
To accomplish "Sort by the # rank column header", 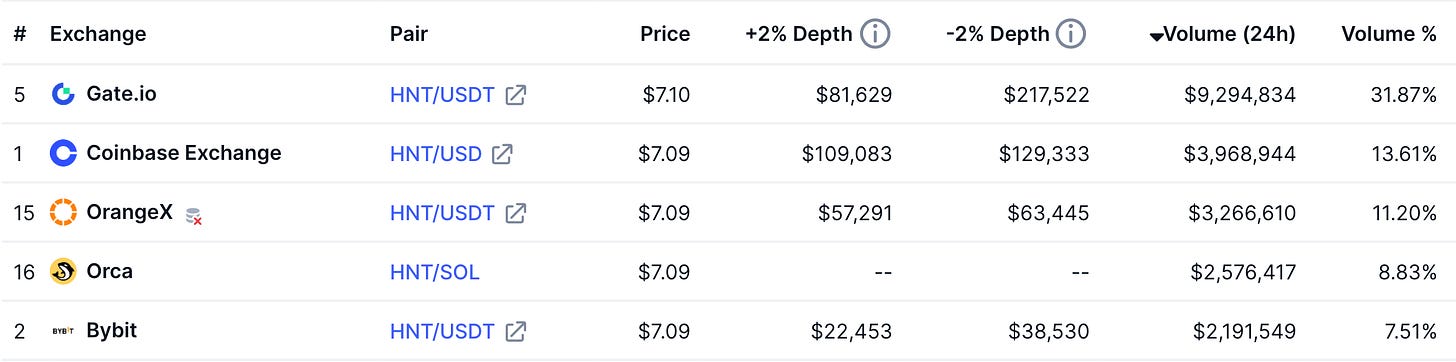I will 20,34.
